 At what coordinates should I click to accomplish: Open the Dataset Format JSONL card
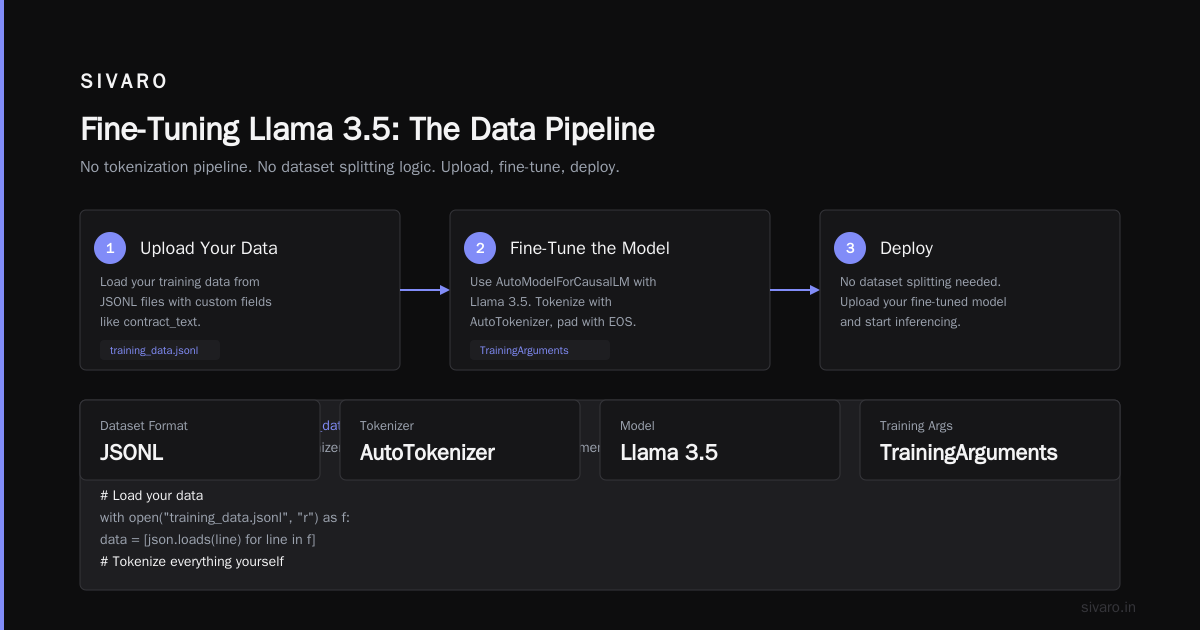click(x=200, y=440)
